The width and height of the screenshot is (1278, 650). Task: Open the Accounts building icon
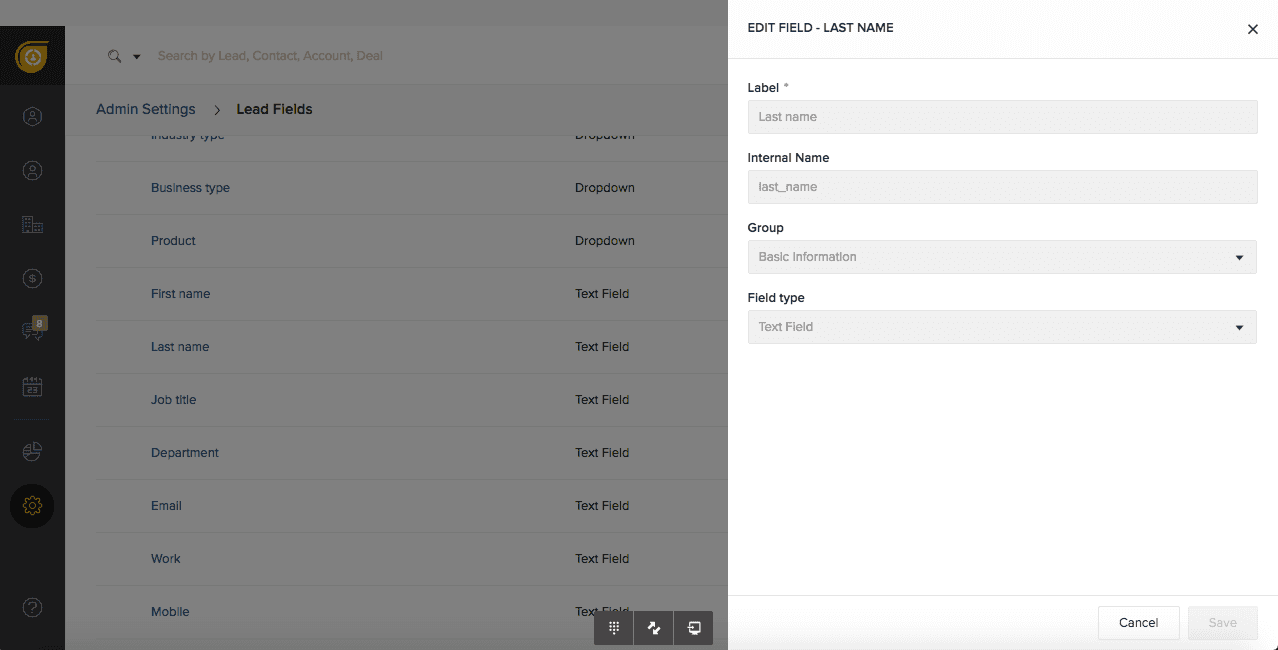pos(32,225)
